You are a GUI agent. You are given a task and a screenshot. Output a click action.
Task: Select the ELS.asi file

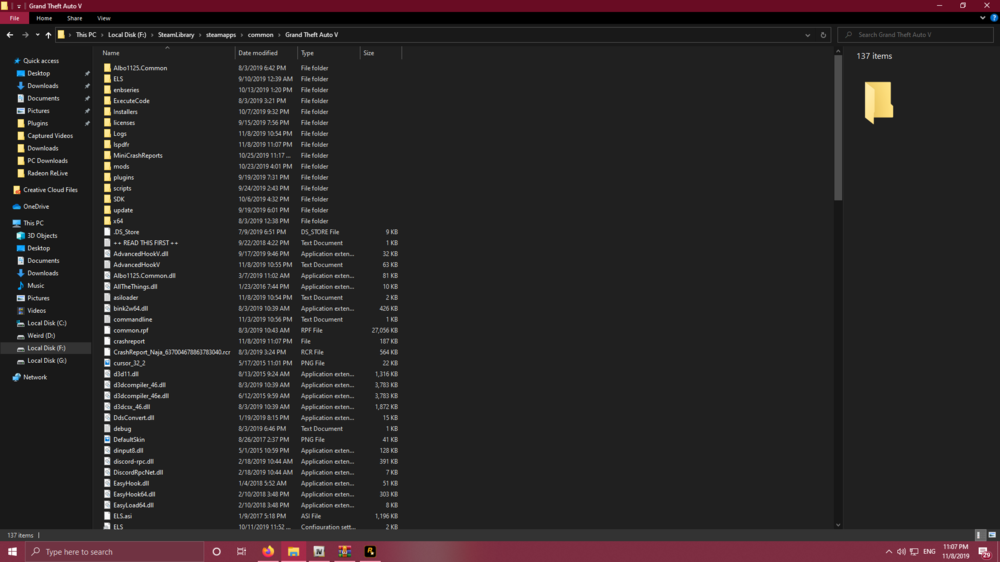pyautogui.click(x=122, y=516)
